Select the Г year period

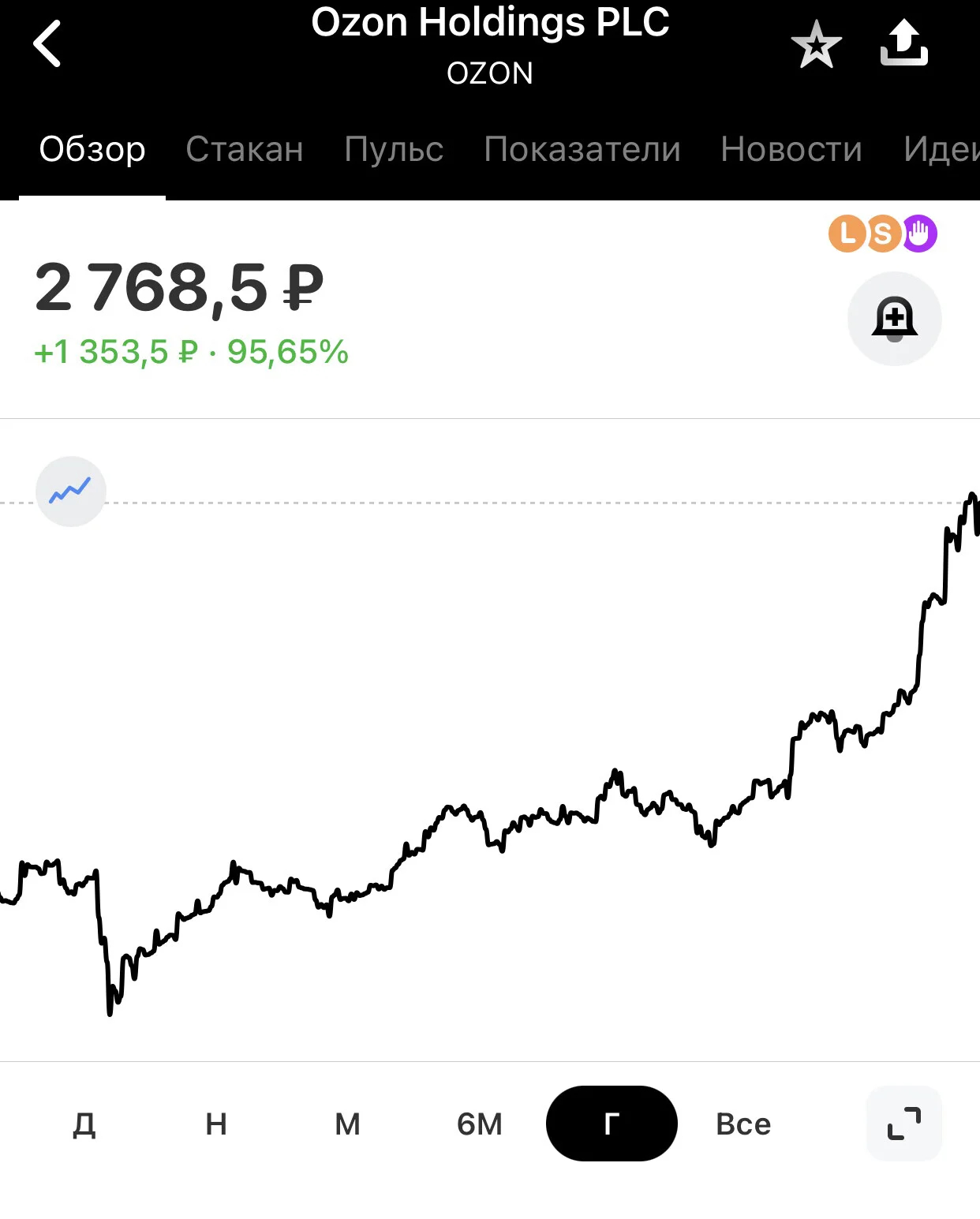(612, 1124)
